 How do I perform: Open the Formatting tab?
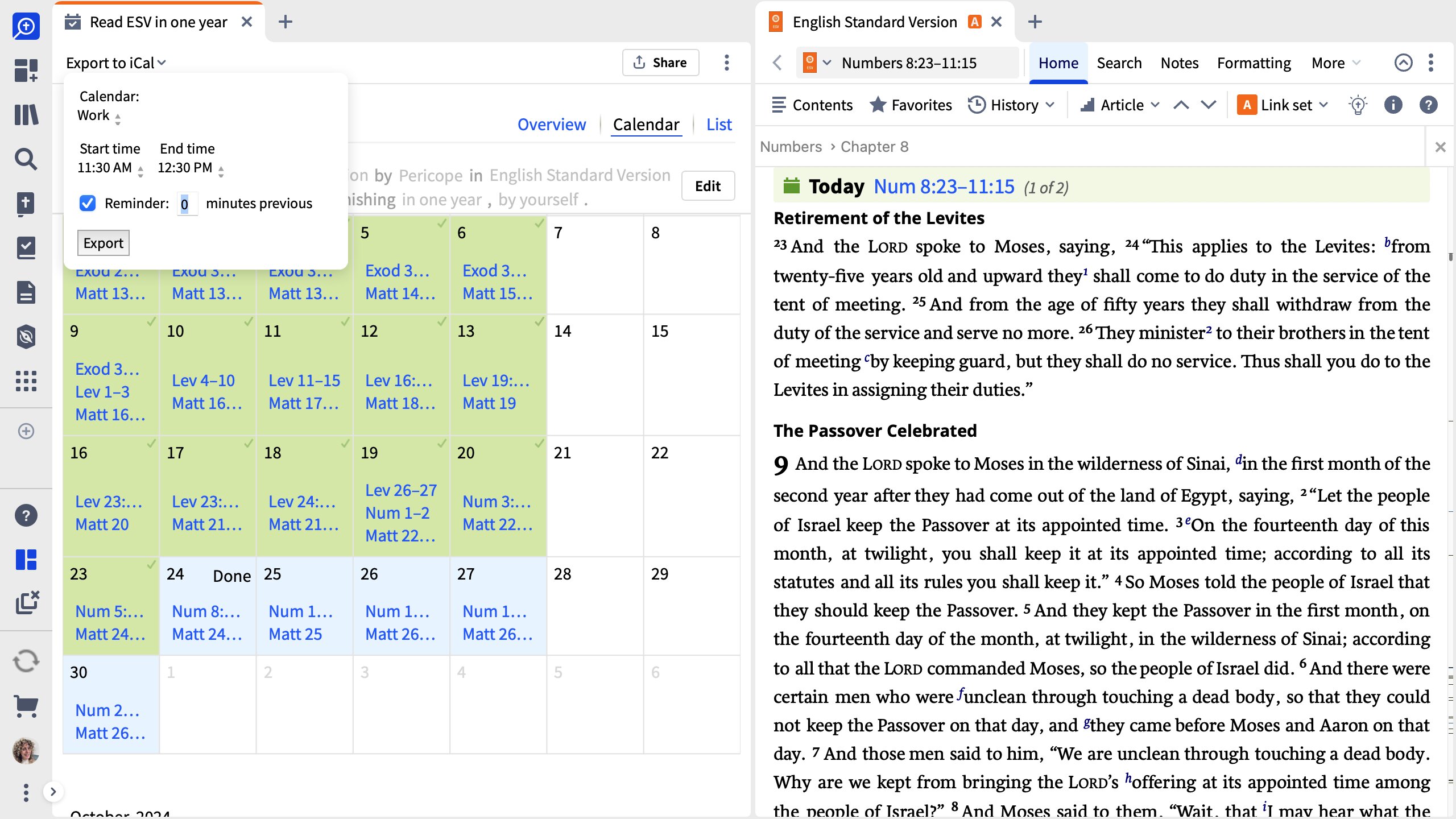coord(1254,63)
